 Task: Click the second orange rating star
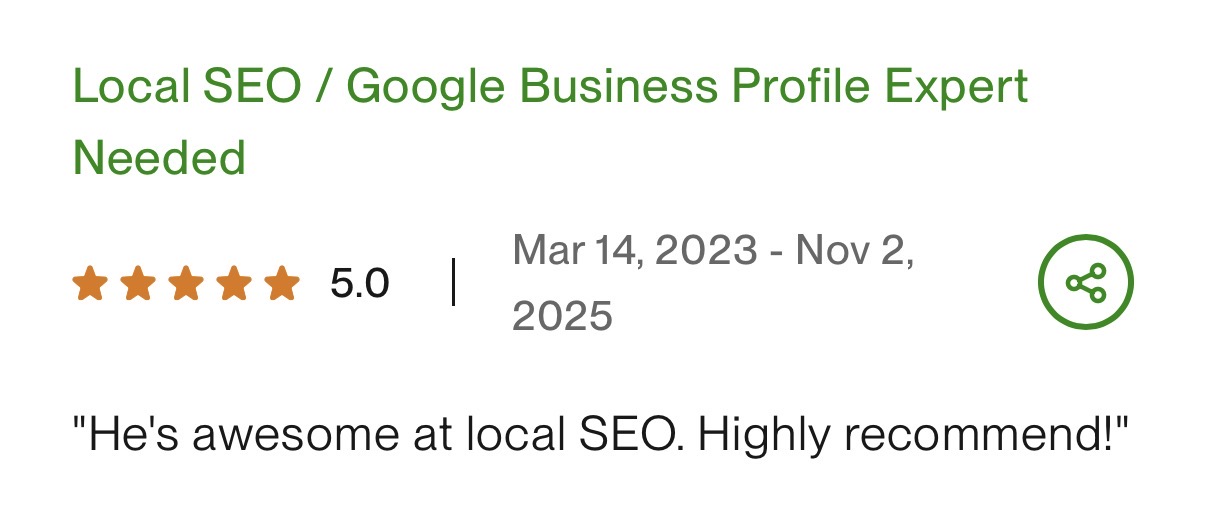[138, 284]
